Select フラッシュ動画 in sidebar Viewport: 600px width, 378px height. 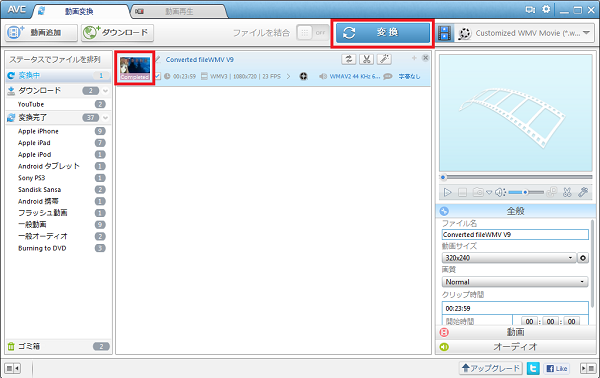(x=58, y=213)
